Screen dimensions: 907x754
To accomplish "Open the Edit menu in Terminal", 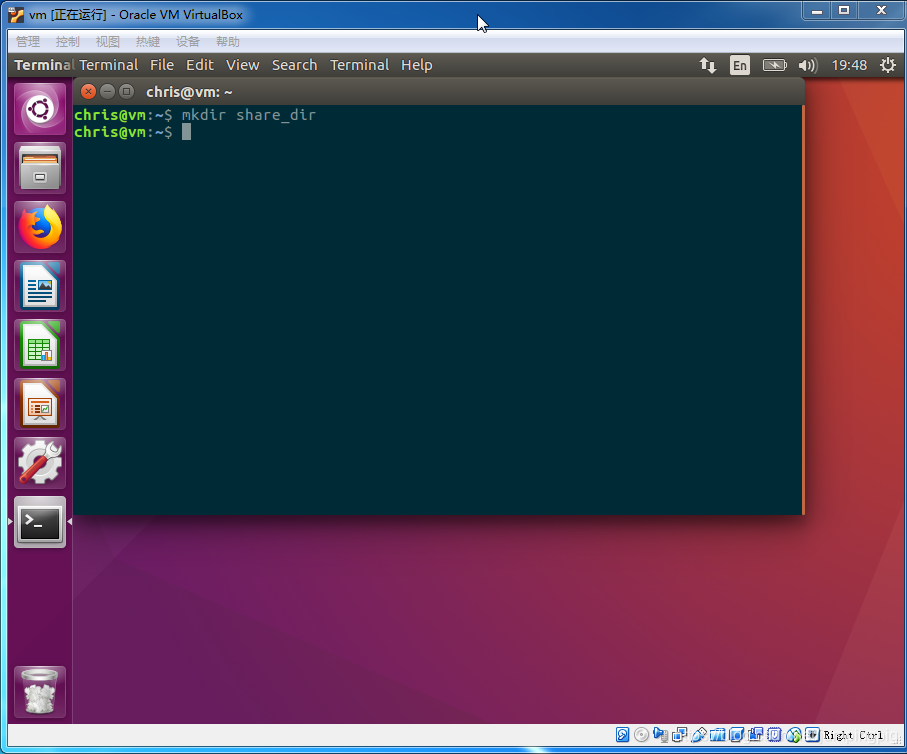I will point(200,65).
